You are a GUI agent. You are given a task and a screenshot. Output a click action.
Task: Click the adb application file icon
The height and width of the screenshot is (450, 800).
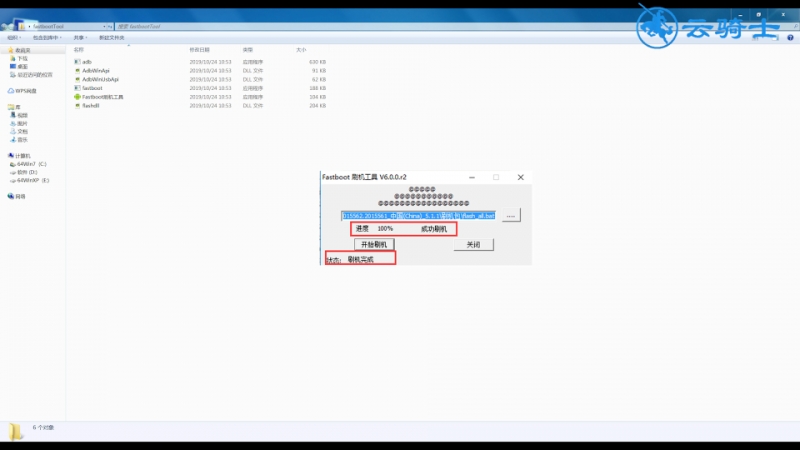click(x=77, y=62)
